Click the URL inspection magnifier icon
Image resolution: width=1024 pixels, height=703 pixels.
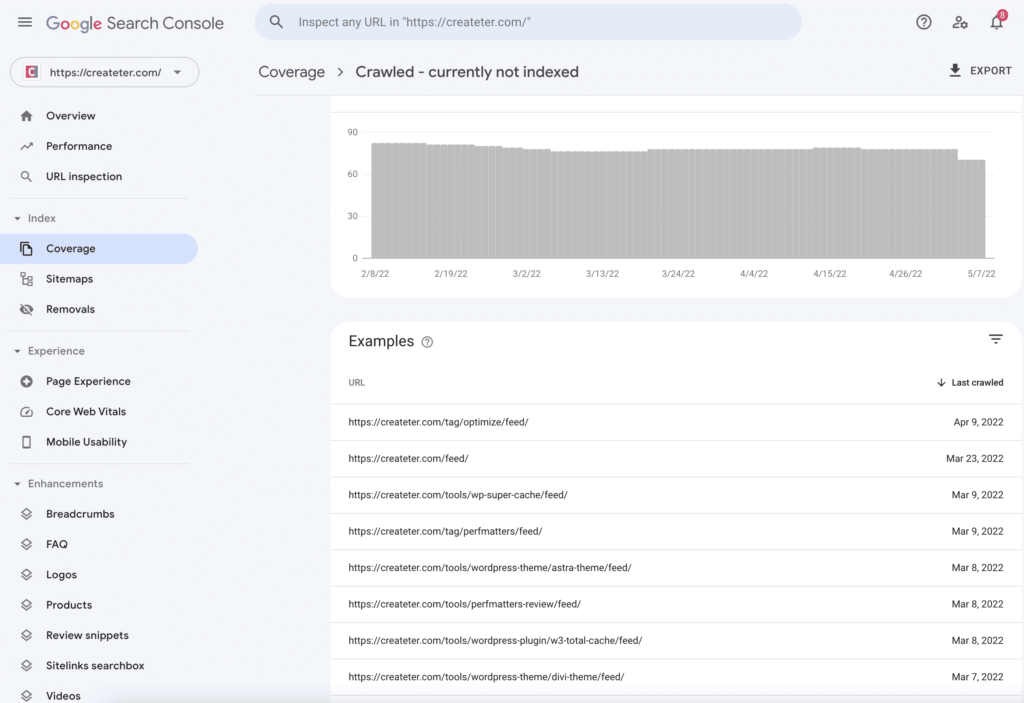(x=26, y=176)
